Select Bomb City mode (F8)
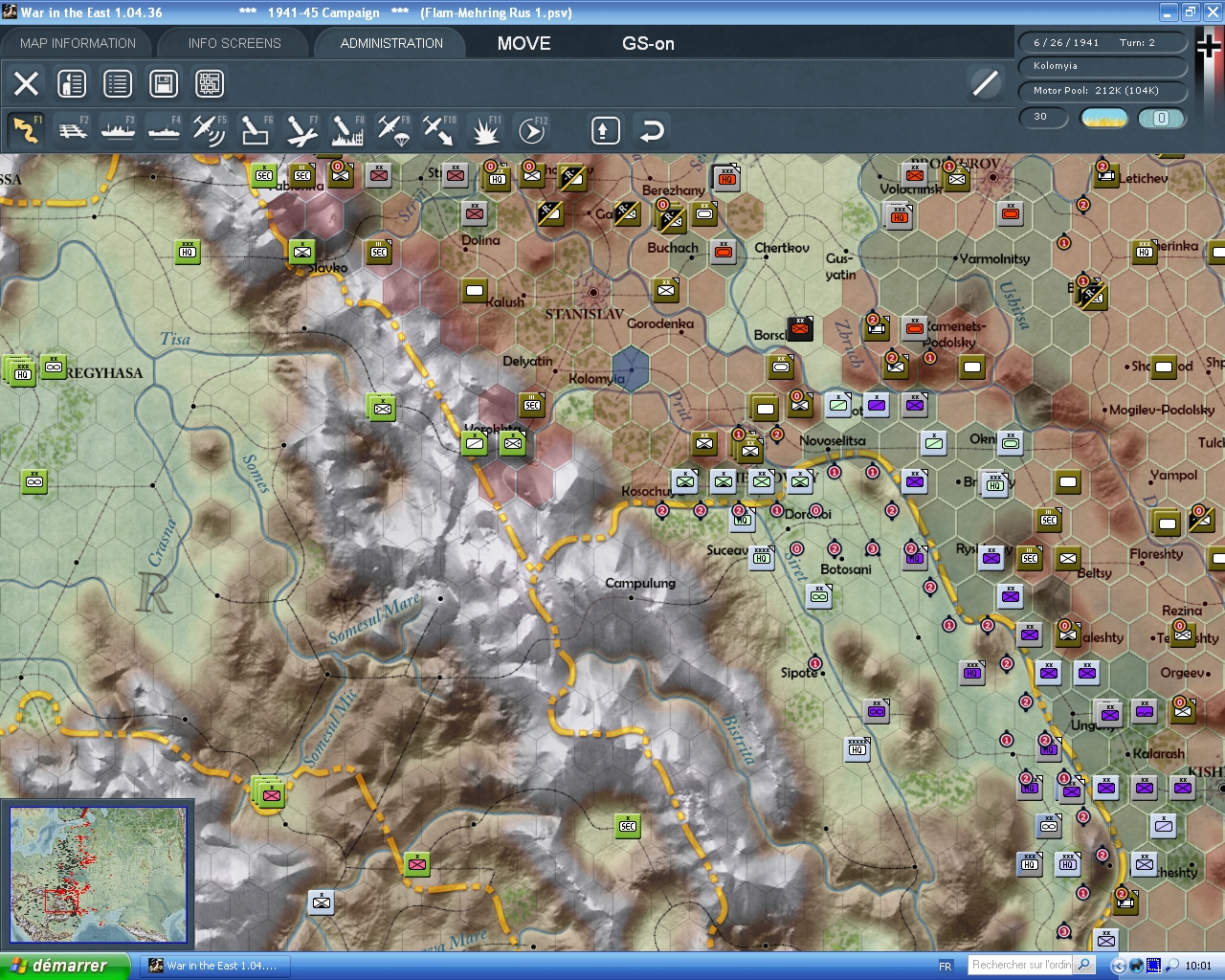Viewport: 1225px width, 980px height. [x=347, y=129]
